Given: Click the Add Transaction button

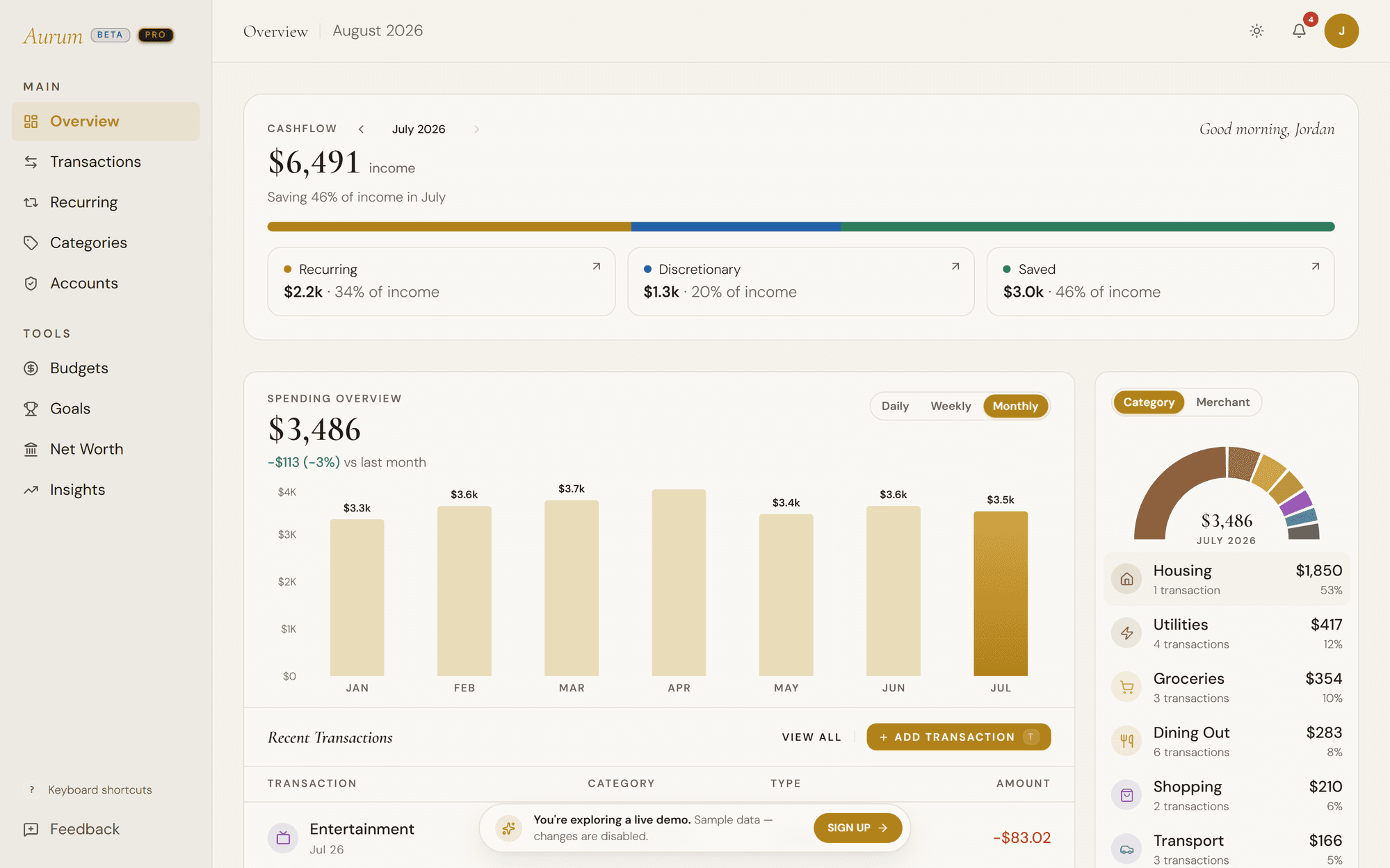Looking at the screenshot, I should (958, 737).
